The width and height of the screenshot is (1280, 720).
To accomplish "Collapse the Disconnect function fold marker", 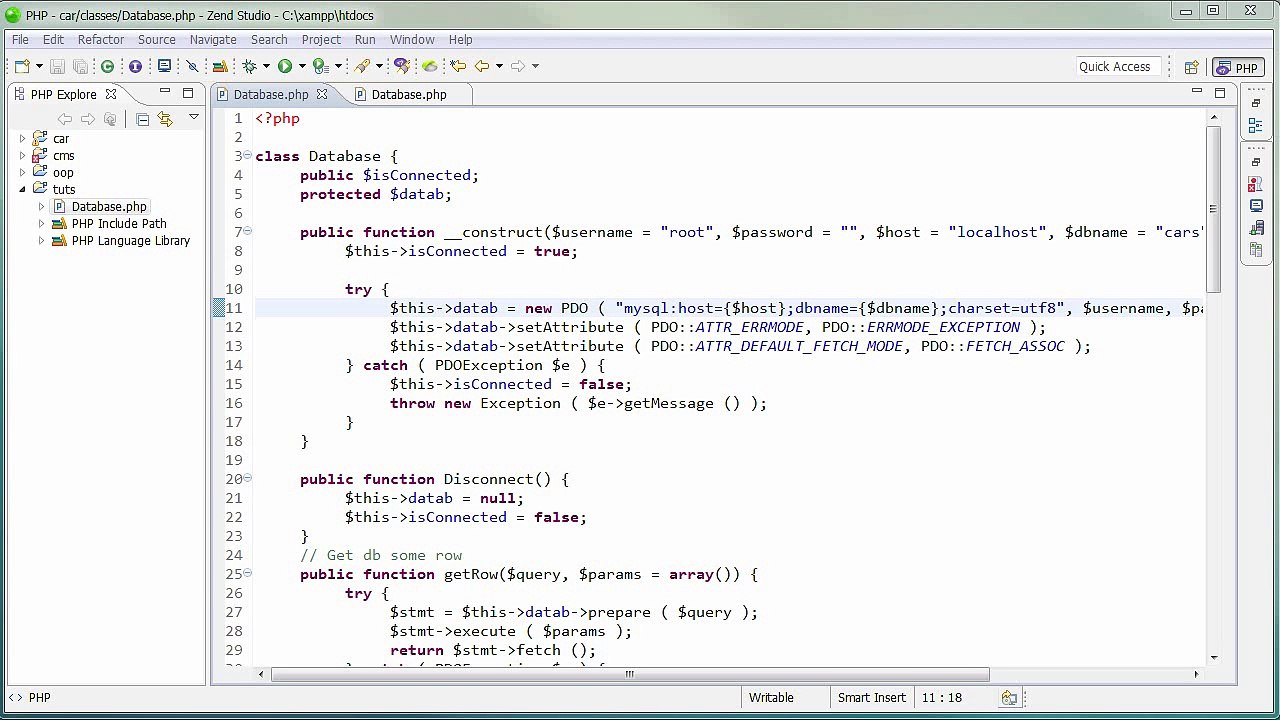I will pyautogui.click(x=247, y=479).
